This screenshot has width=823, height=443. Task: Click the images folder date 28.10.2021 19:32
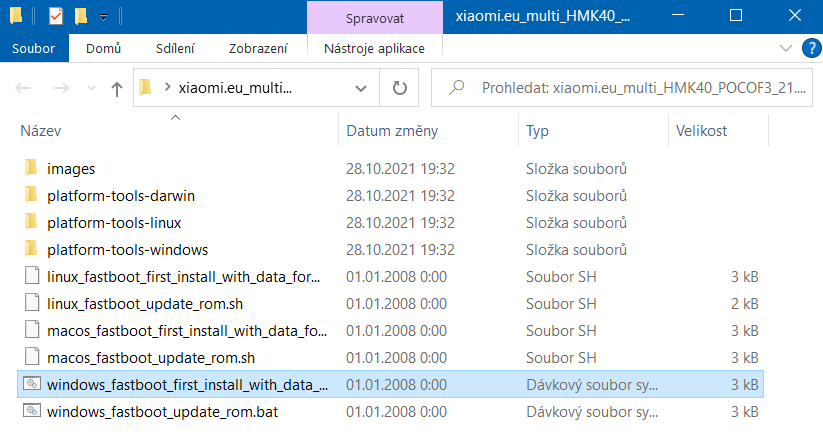click(400, 169)
